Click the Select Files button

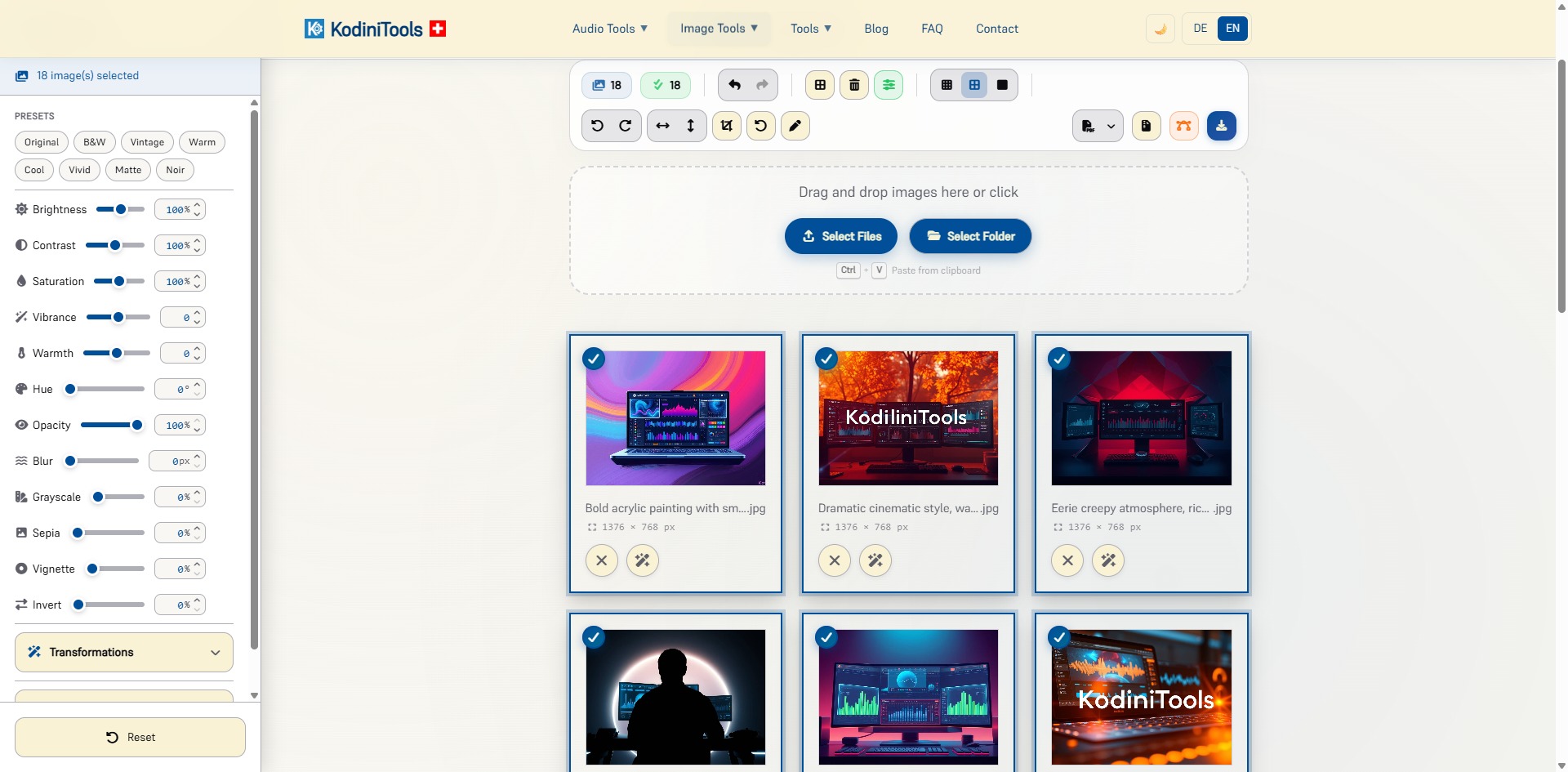(841, 236)
